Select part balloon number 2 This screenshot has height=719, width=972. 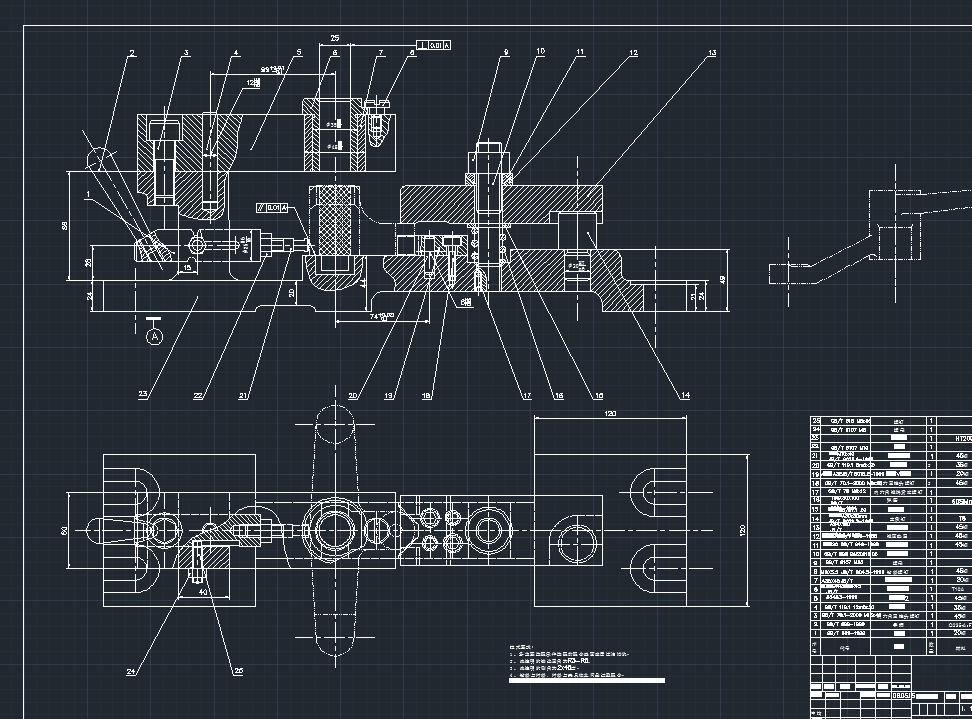pos(132,54)
